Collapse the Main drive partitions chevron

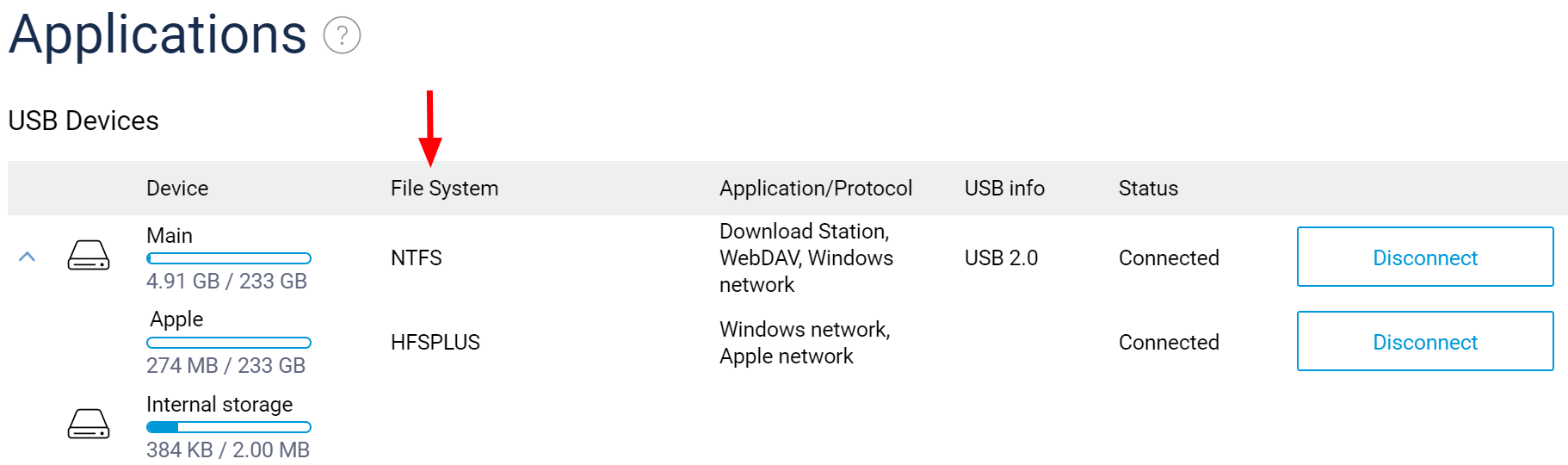[28, 257]
